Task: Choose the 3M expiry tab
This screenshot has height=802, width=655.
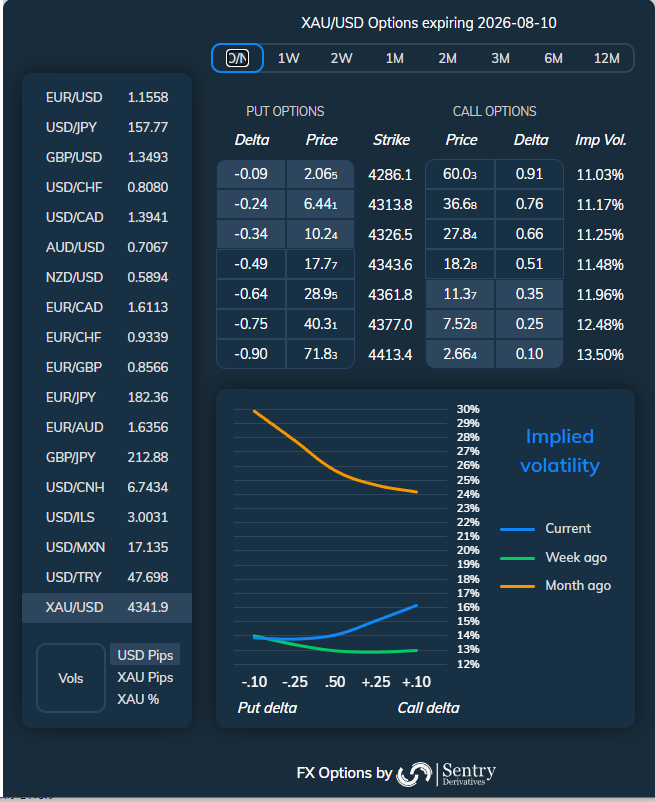Action: 500,58
